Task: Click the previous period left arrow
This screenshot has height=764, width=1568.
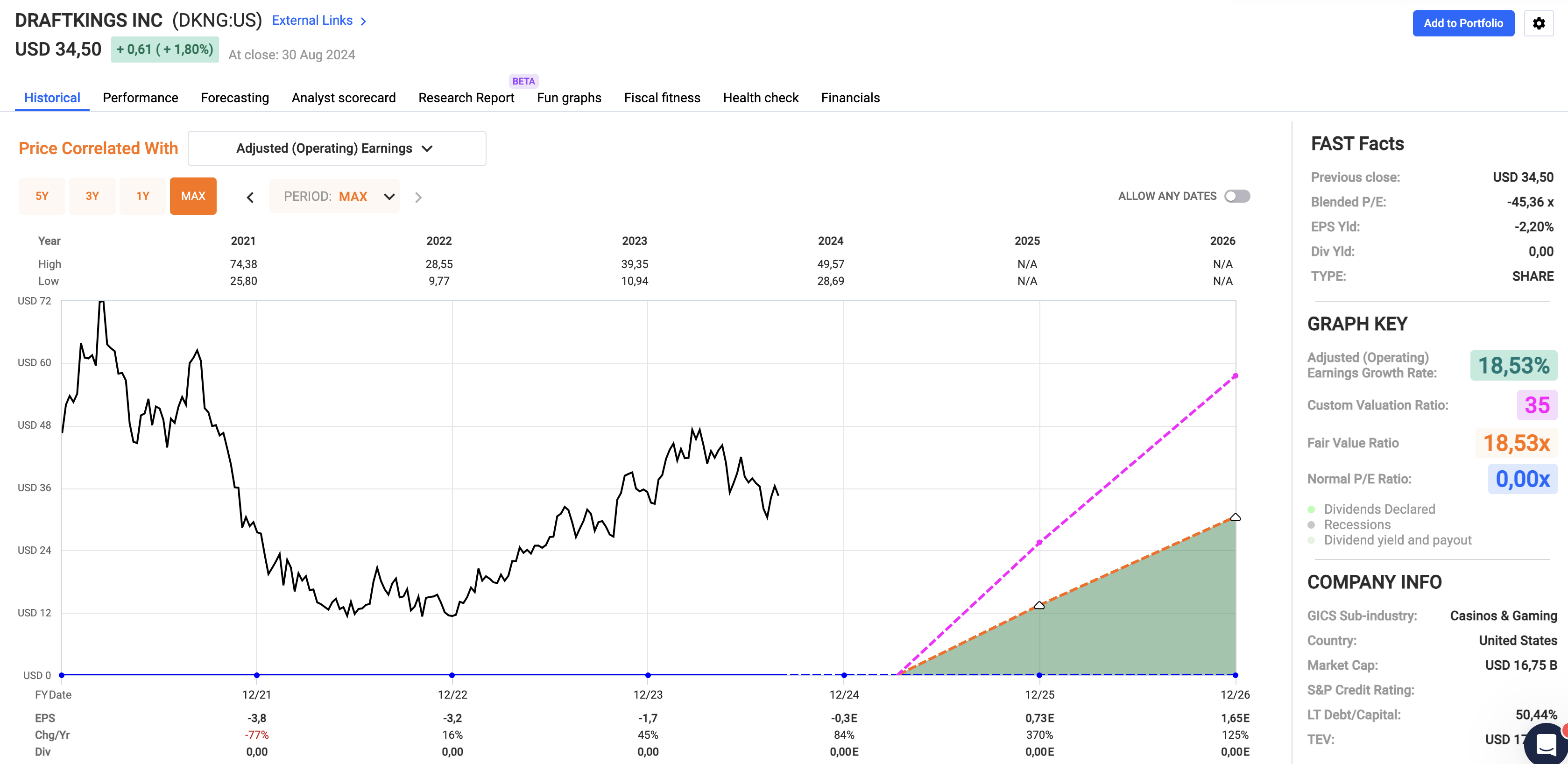Action: (250, 197)
